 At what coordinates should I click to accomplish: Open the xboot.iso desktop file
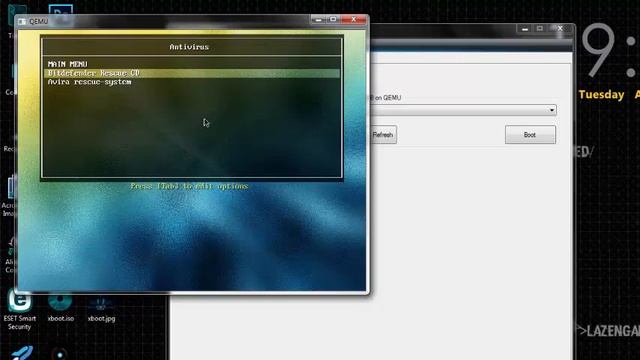pyautogui.click(x=60, y=308)
